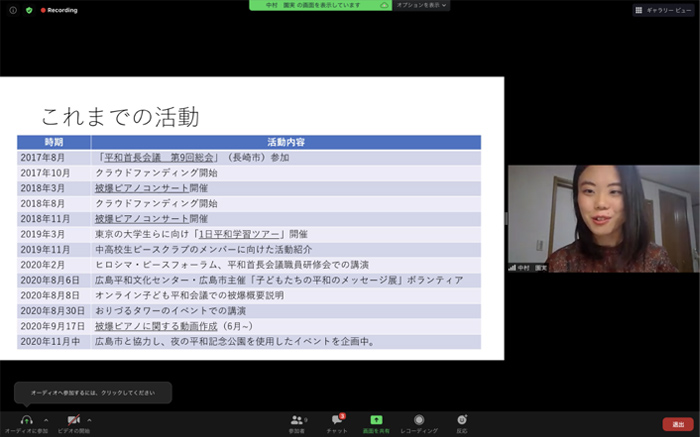Click the red Recording indicator
This screenshot has height=437, width=700.
pos(59,10)
